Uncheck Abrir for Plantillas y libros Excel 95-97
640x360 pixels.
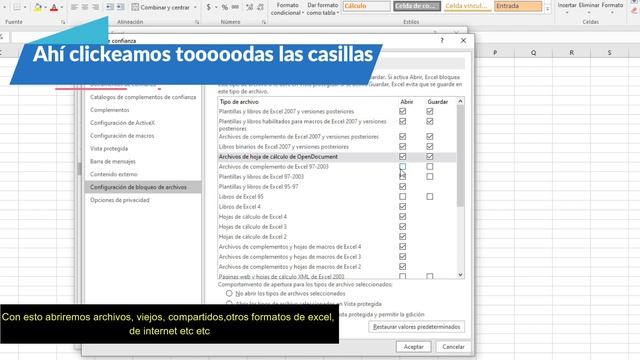coord(402,187)
